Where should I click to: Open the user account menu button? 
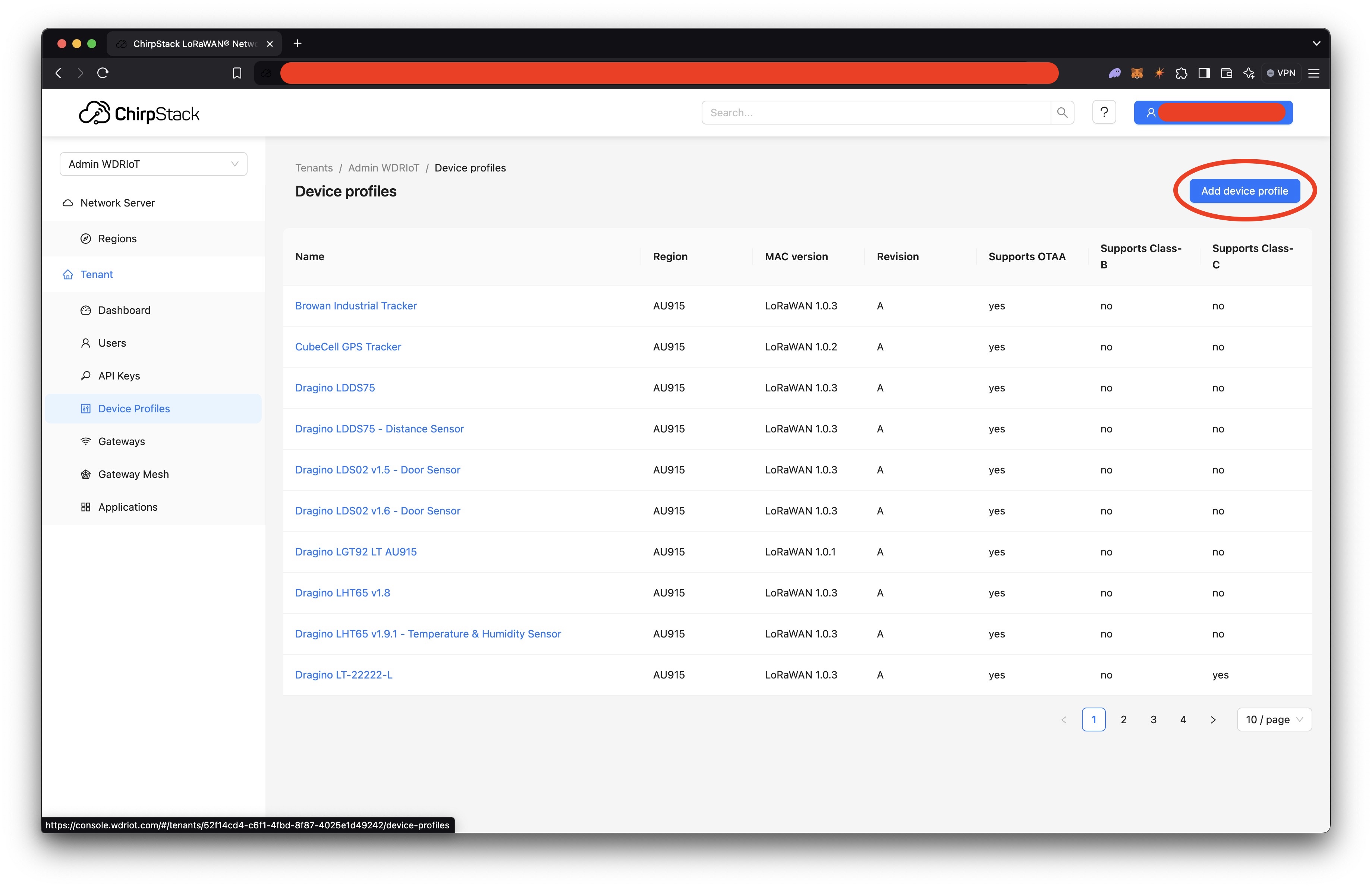coord(1213,112)
